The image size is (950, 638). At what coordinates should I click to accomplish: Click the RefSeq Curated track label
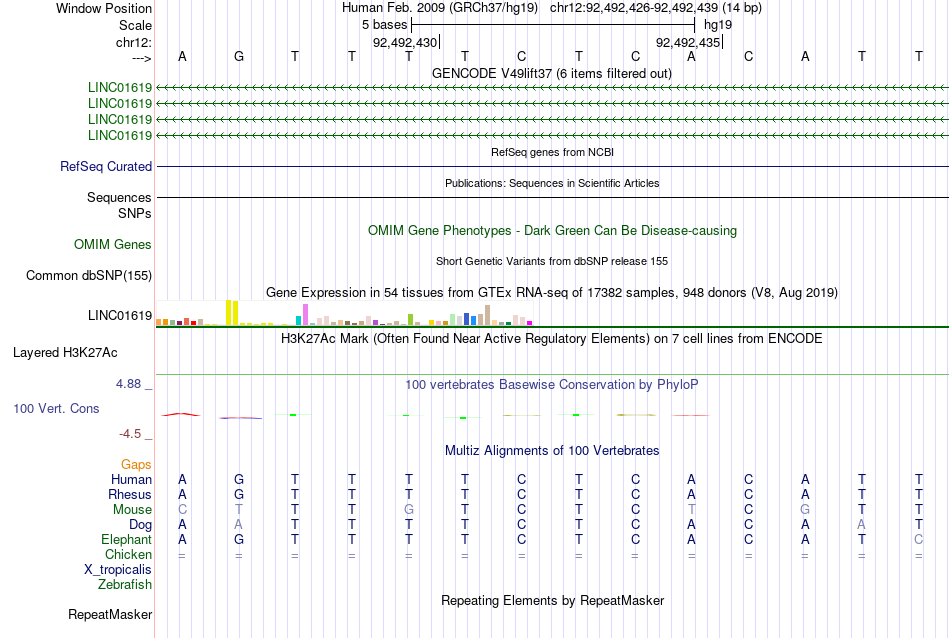[x=106, y=166]
